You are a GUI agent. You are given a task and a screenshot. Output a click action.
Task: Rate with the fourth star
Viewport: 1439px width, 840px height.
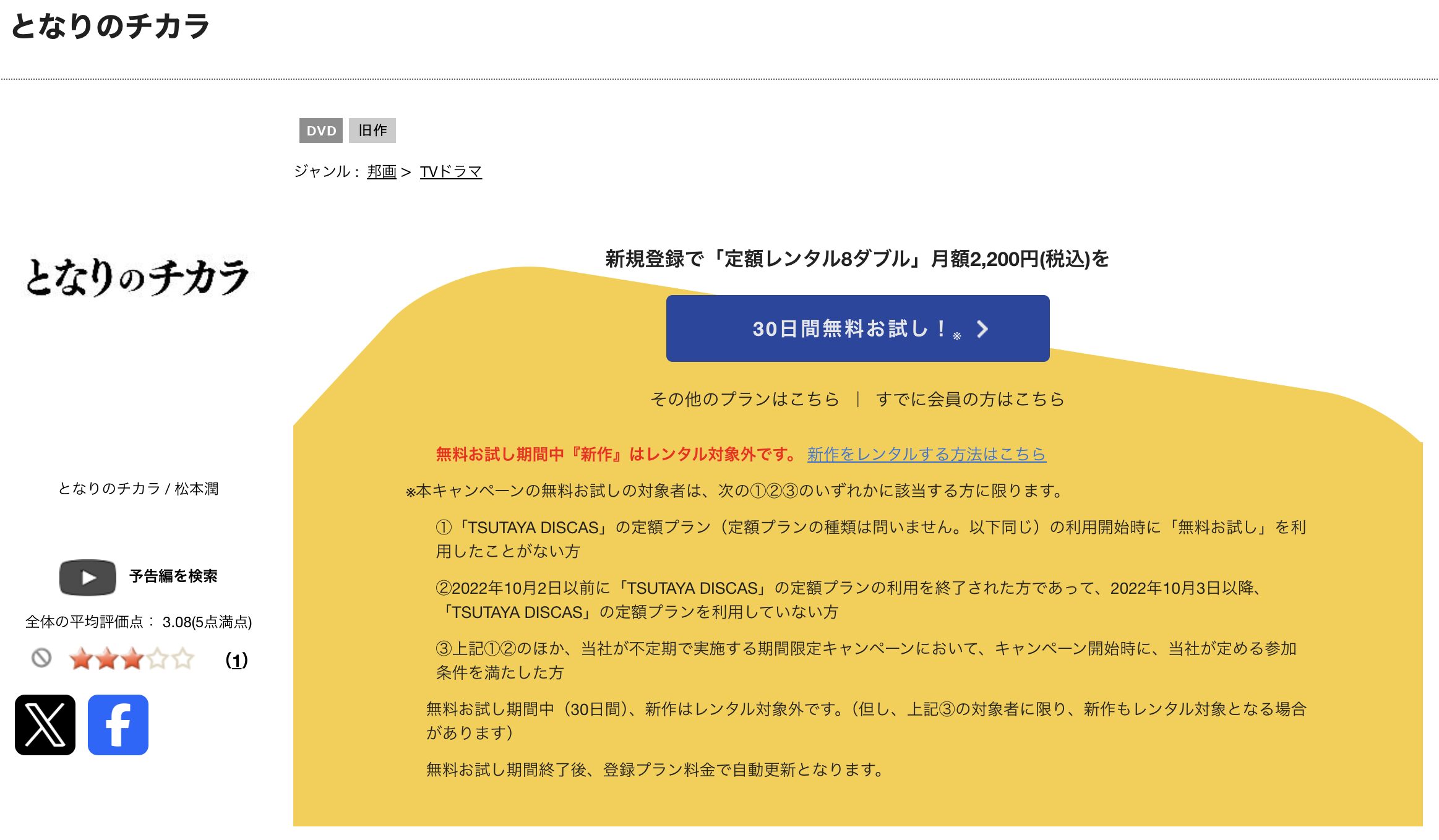(157, 659)
